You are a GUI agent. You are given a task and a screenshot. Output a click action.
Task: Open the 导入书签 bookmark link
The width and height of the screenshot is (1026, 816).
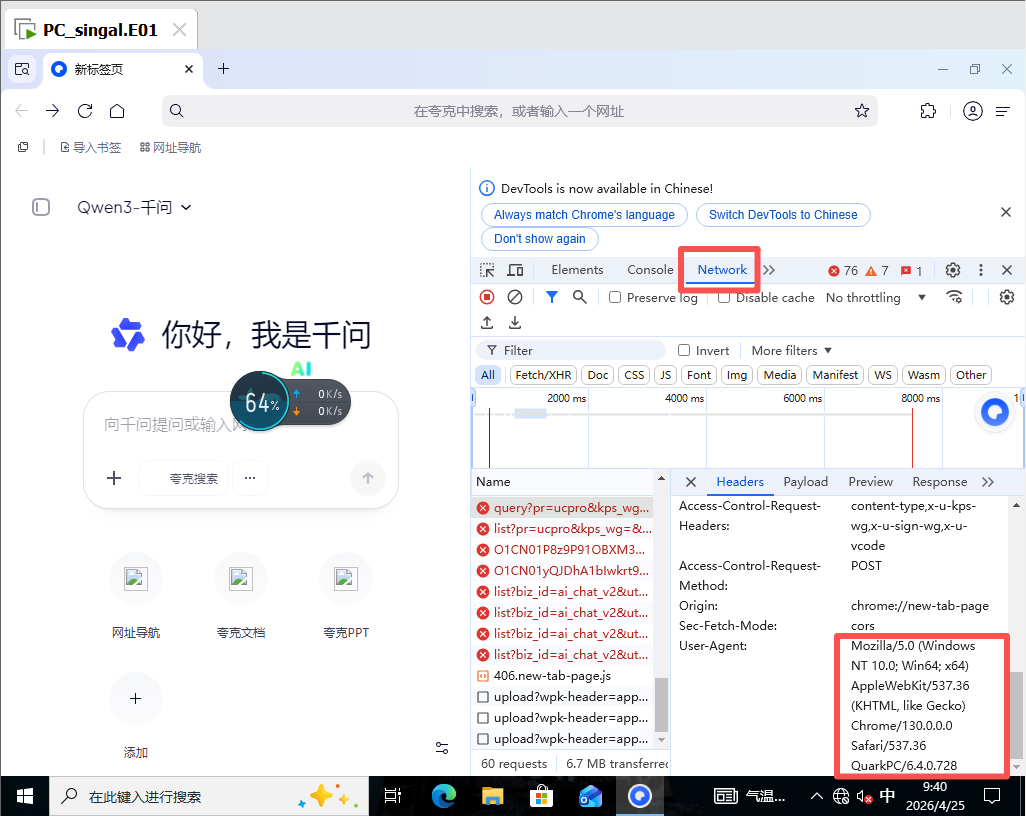coord(91,148)
